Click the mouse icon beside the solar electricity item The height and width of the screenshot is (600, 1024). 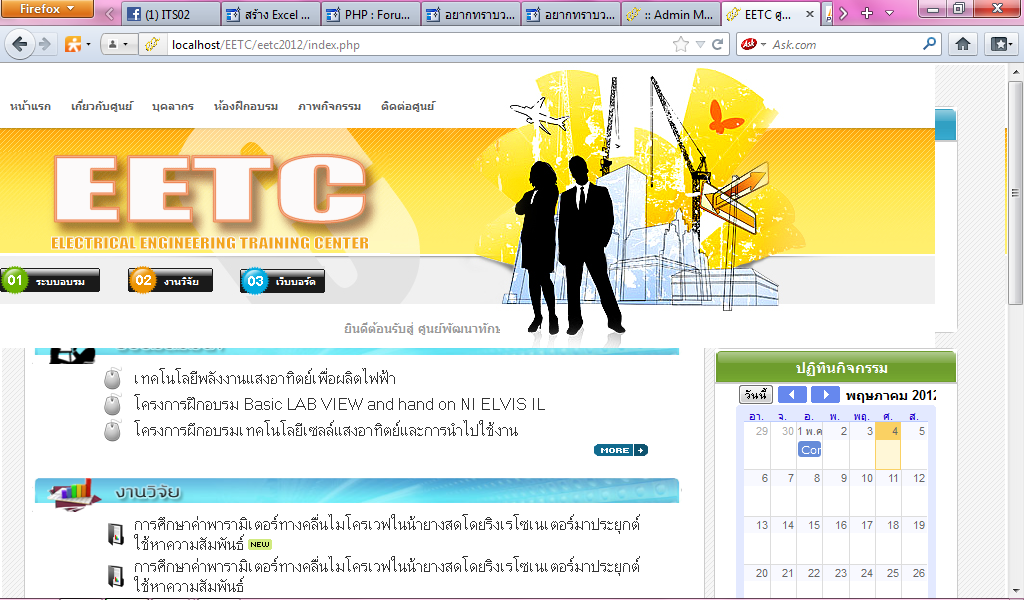[x=112, y=378]
